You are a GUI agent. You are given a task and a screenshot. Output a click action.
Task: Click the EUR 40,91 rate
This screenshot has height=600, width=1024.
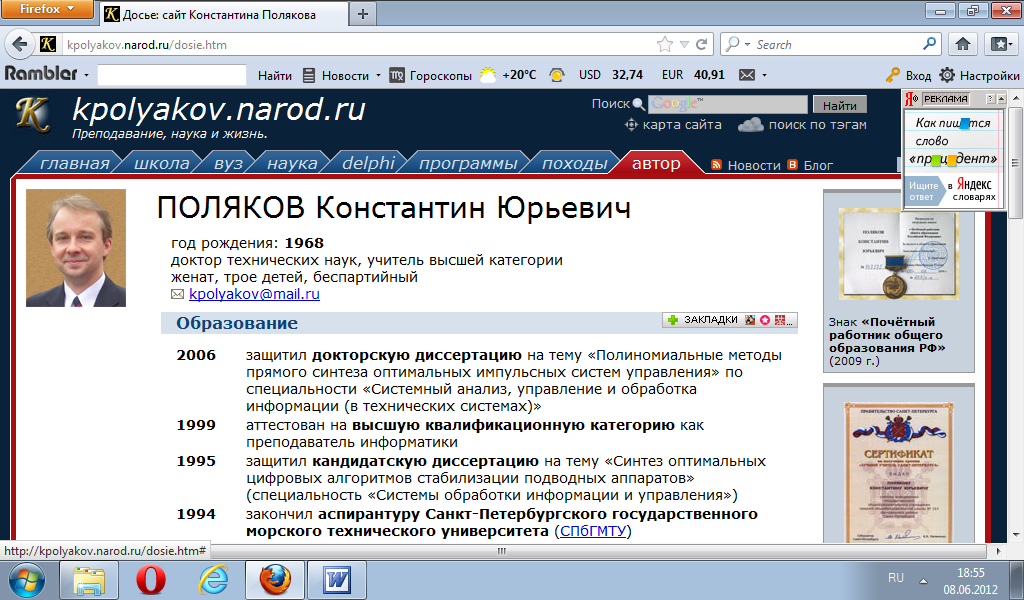693,75
